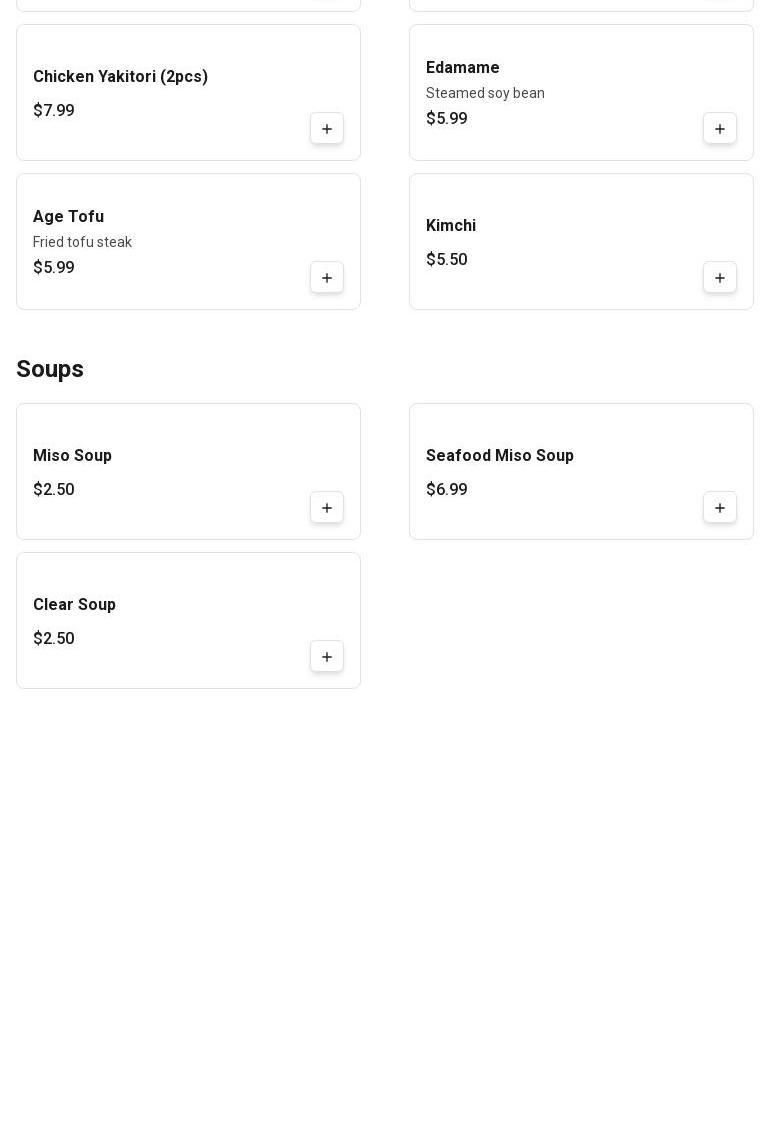Select the Seafood Miso Soup title
The image size is (770, 1126).
coord(499,456)
